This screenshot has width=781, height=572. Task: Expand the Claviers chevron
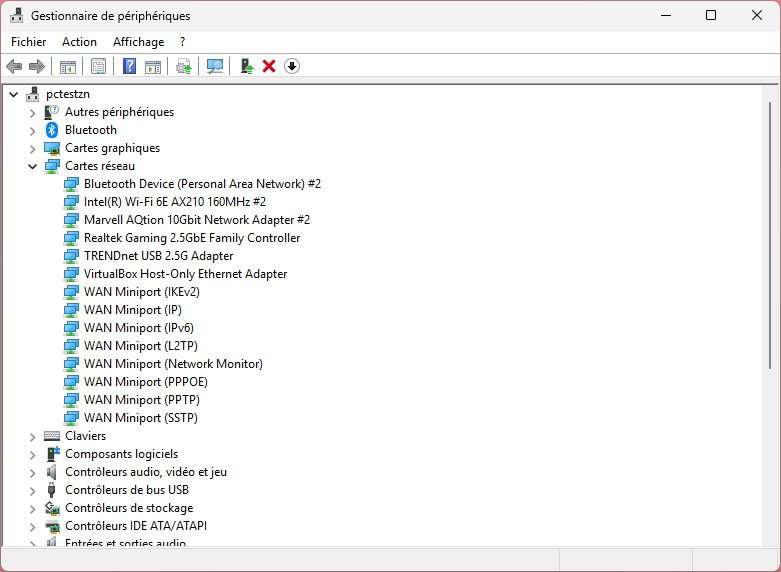click(33, 436)
